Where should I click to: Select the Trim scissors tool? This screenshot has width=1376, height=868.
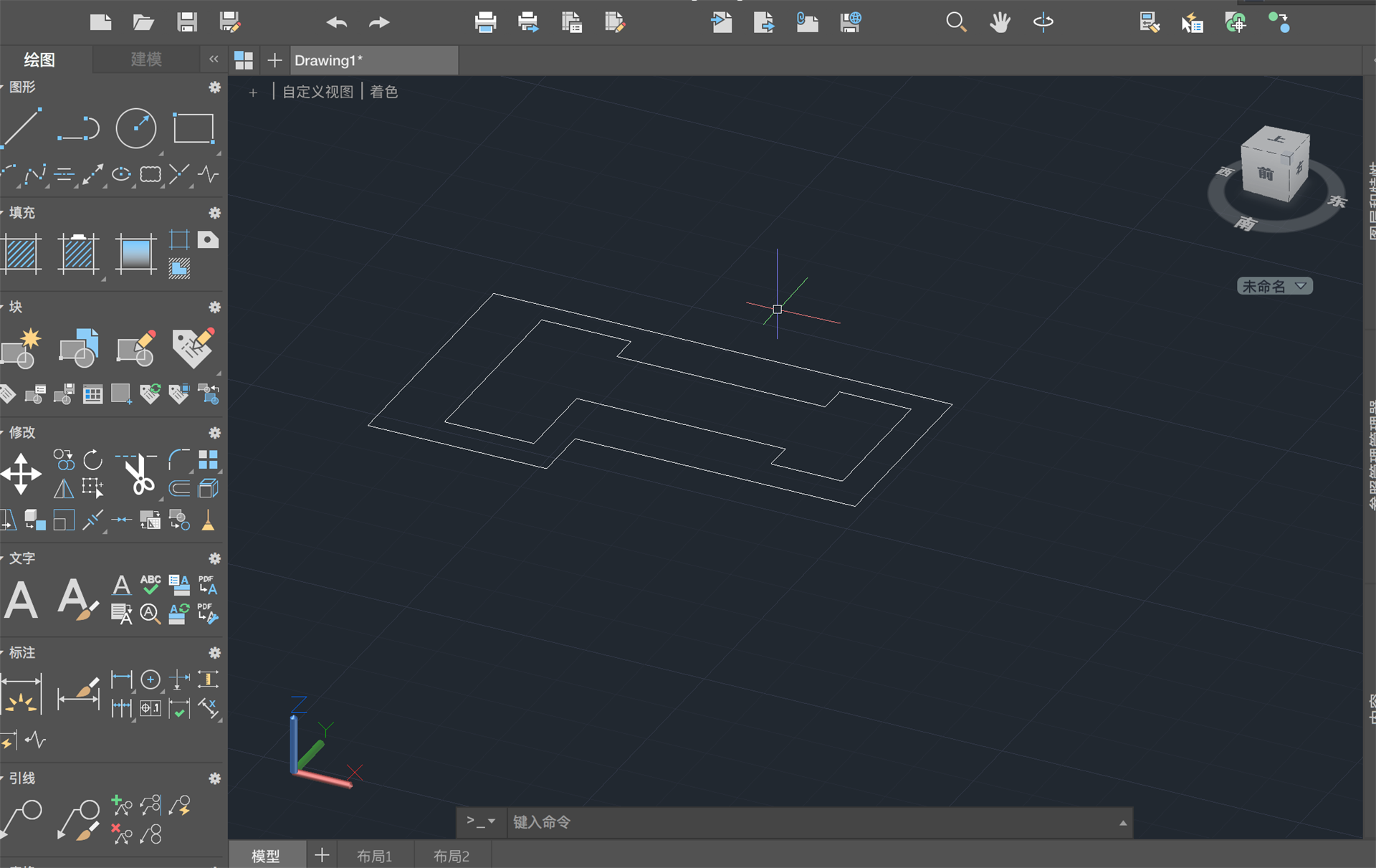[138, 474]
